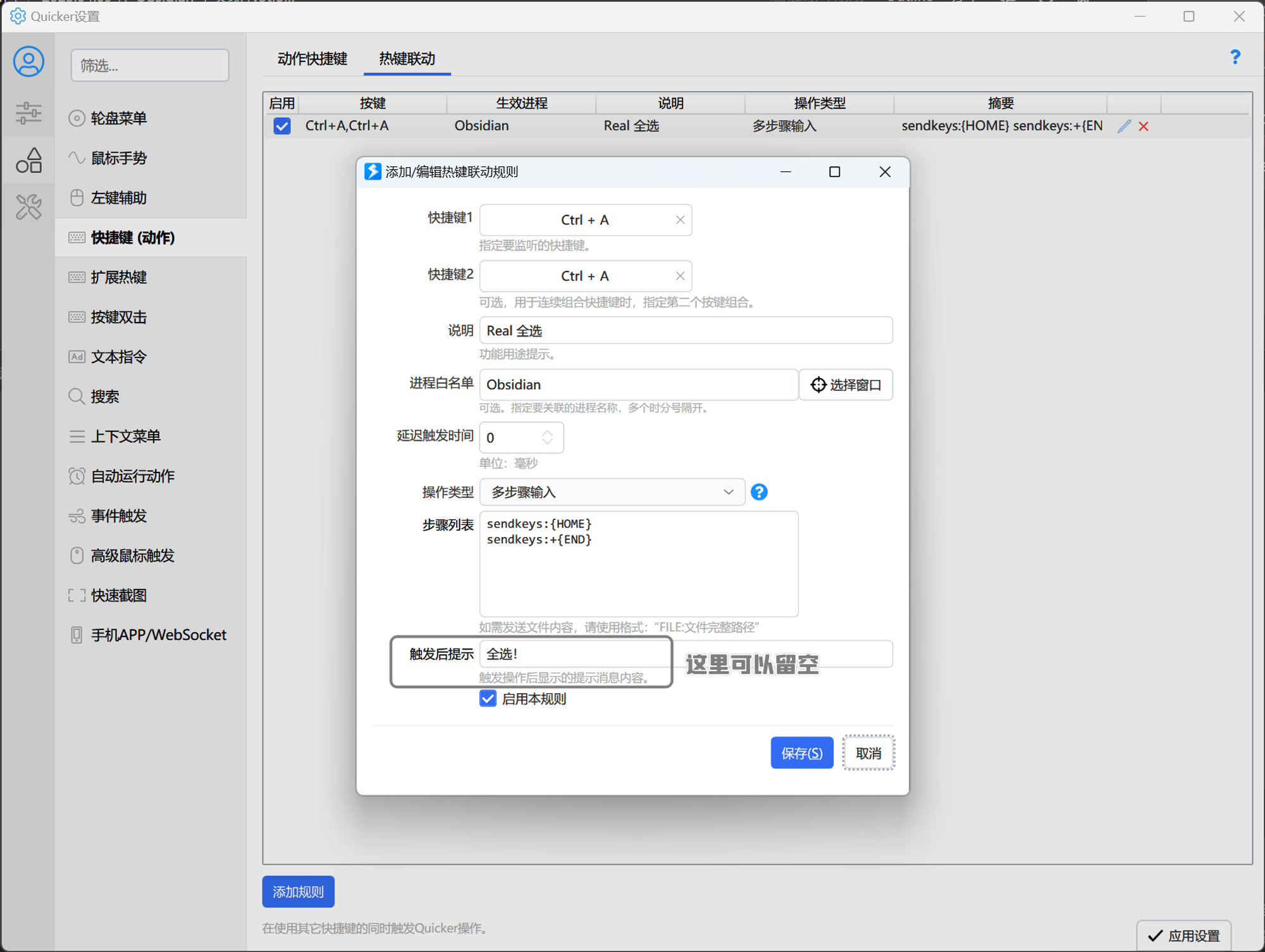Switch to 动作快捷键 tab
Screen dimensions: 1265x952
pyautogui.click(x=312, y=59)
